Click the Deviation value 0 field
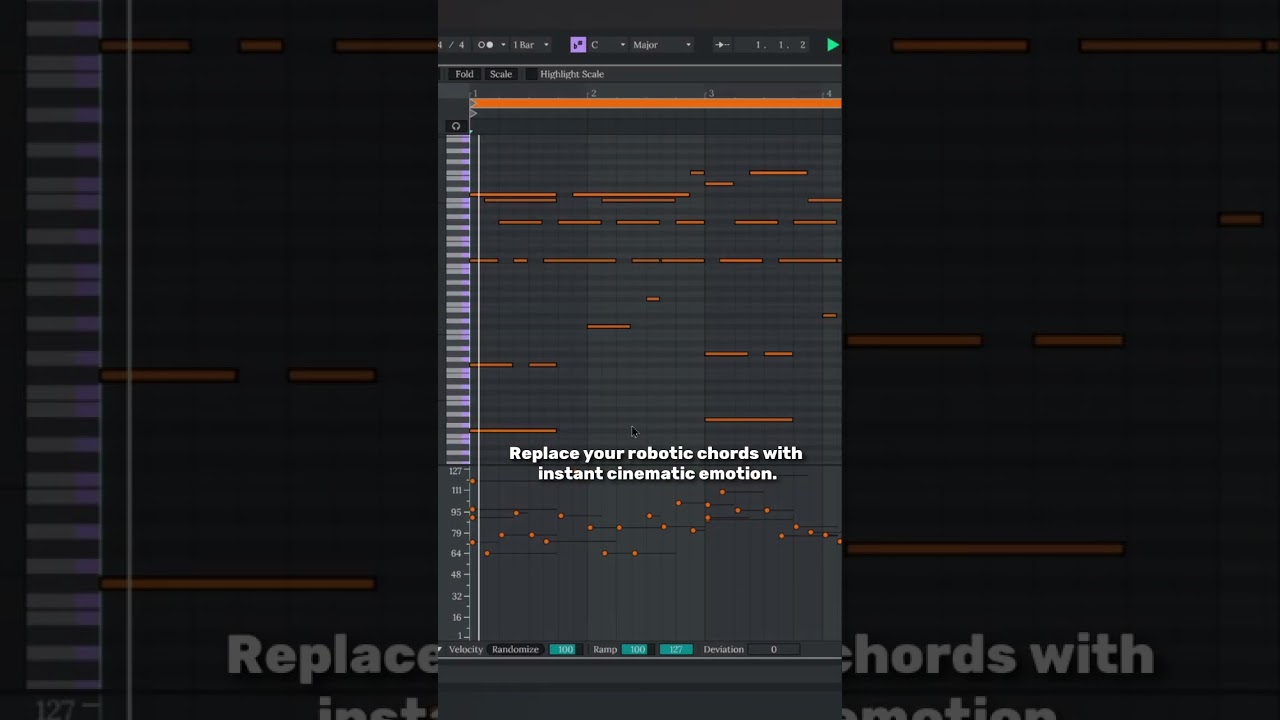The width and height of the screenshot is (1280, 720). coord(774,649)
